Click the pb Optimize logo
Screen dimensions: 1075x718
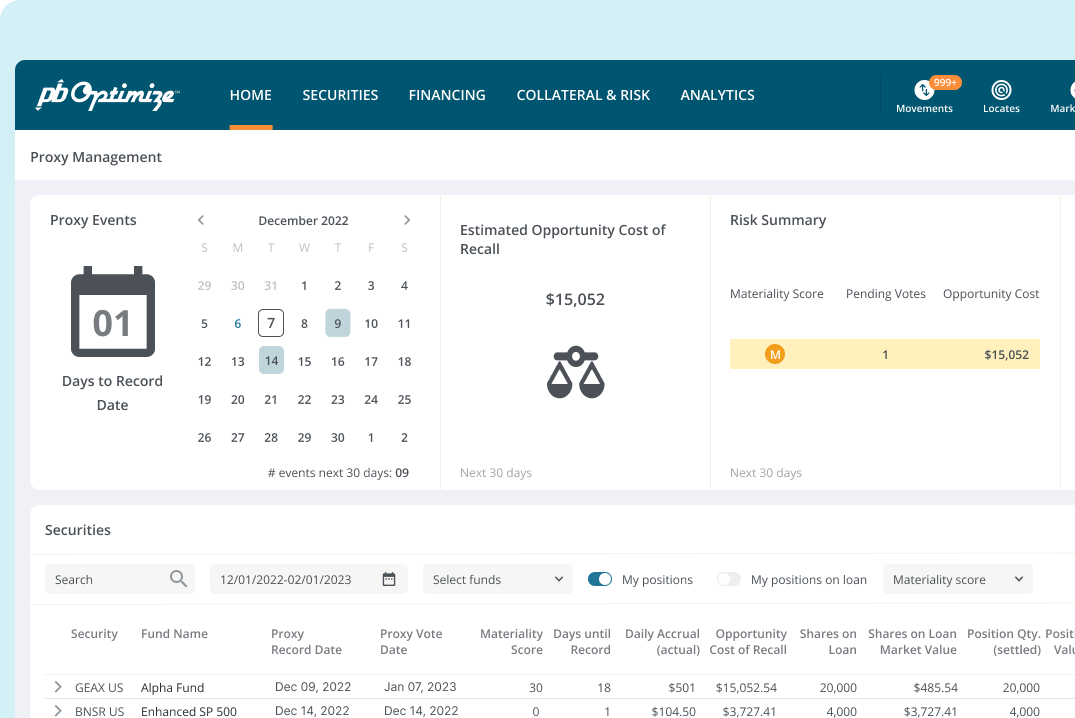107,95
